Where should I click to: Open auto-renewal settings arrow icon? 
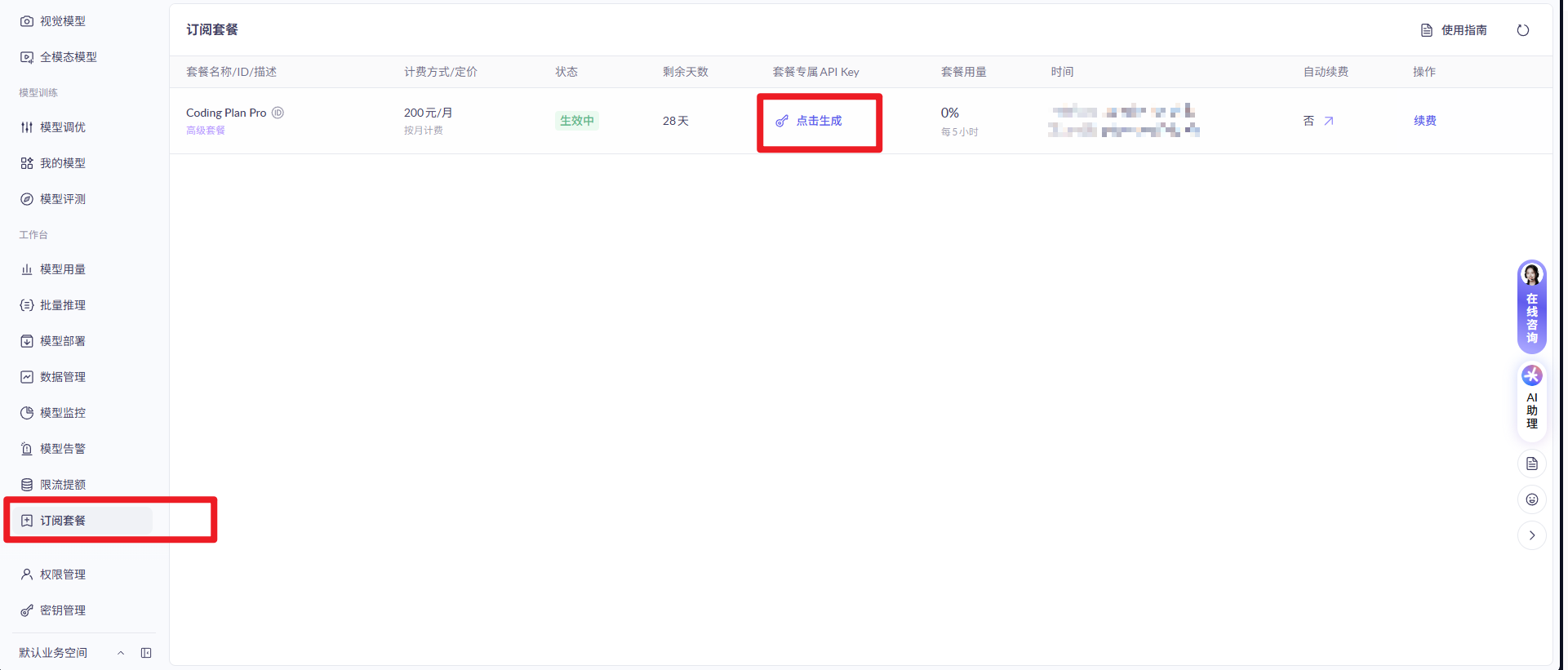click(1328, 121)
